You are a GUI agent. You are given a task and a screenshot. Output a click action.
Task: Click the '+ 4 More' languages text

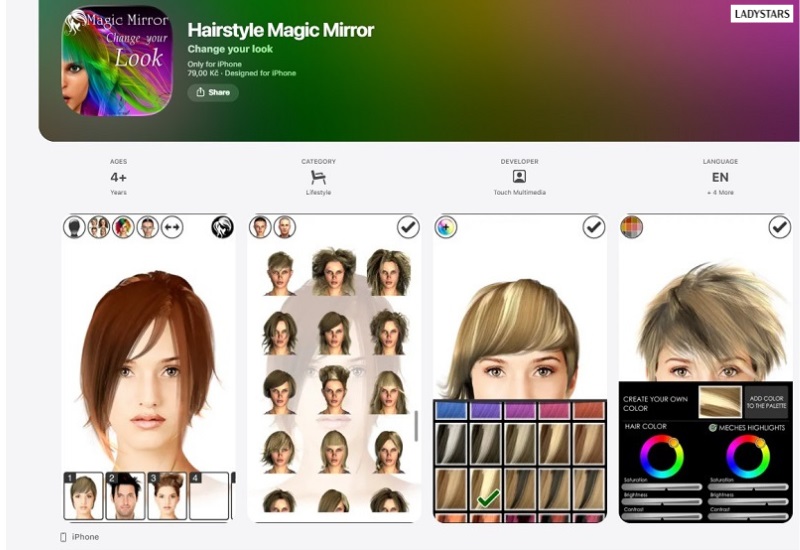pyautogui.click(x=720, y=192)
